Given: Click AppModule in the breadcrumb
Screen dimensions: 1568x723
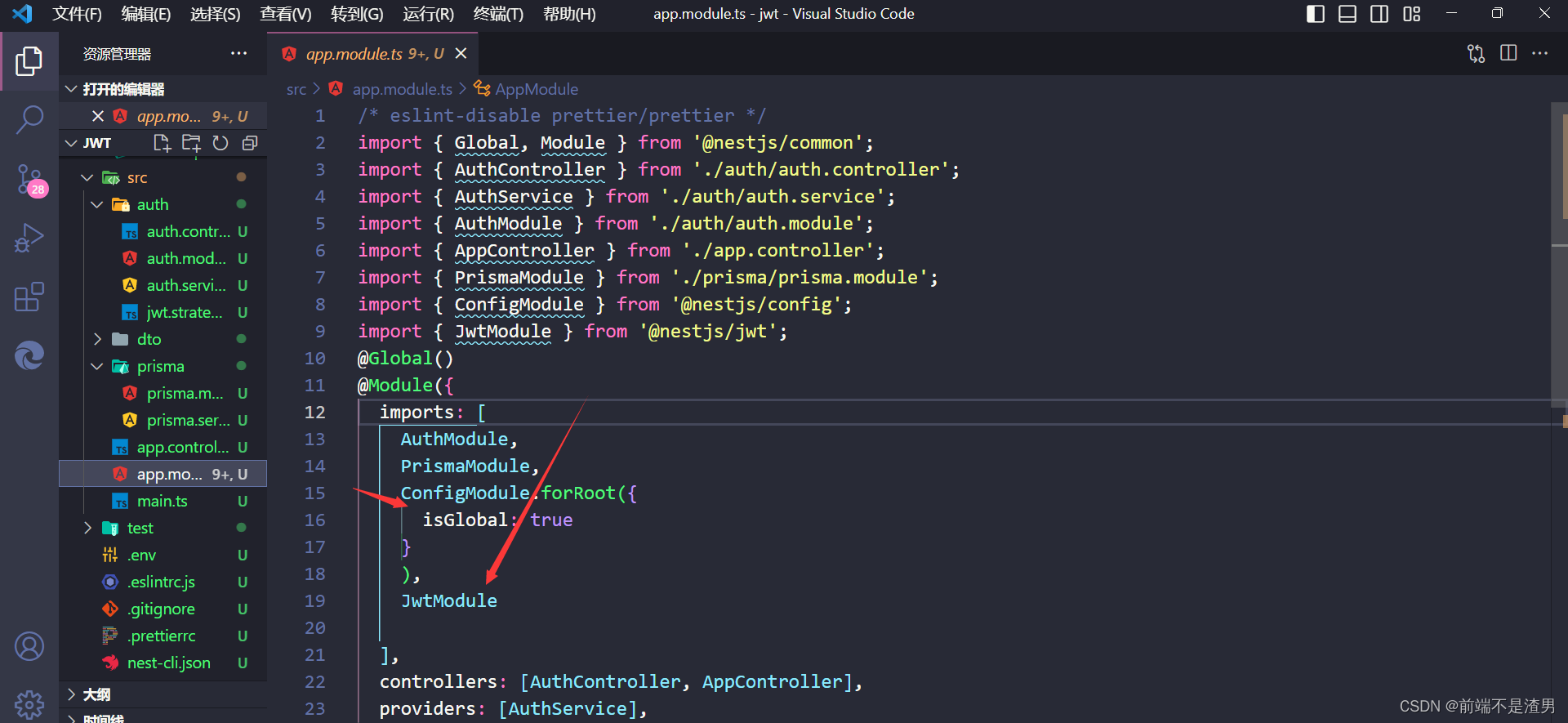Looking at the screenshot, I should pyautogui.click(x=537, y=89).
